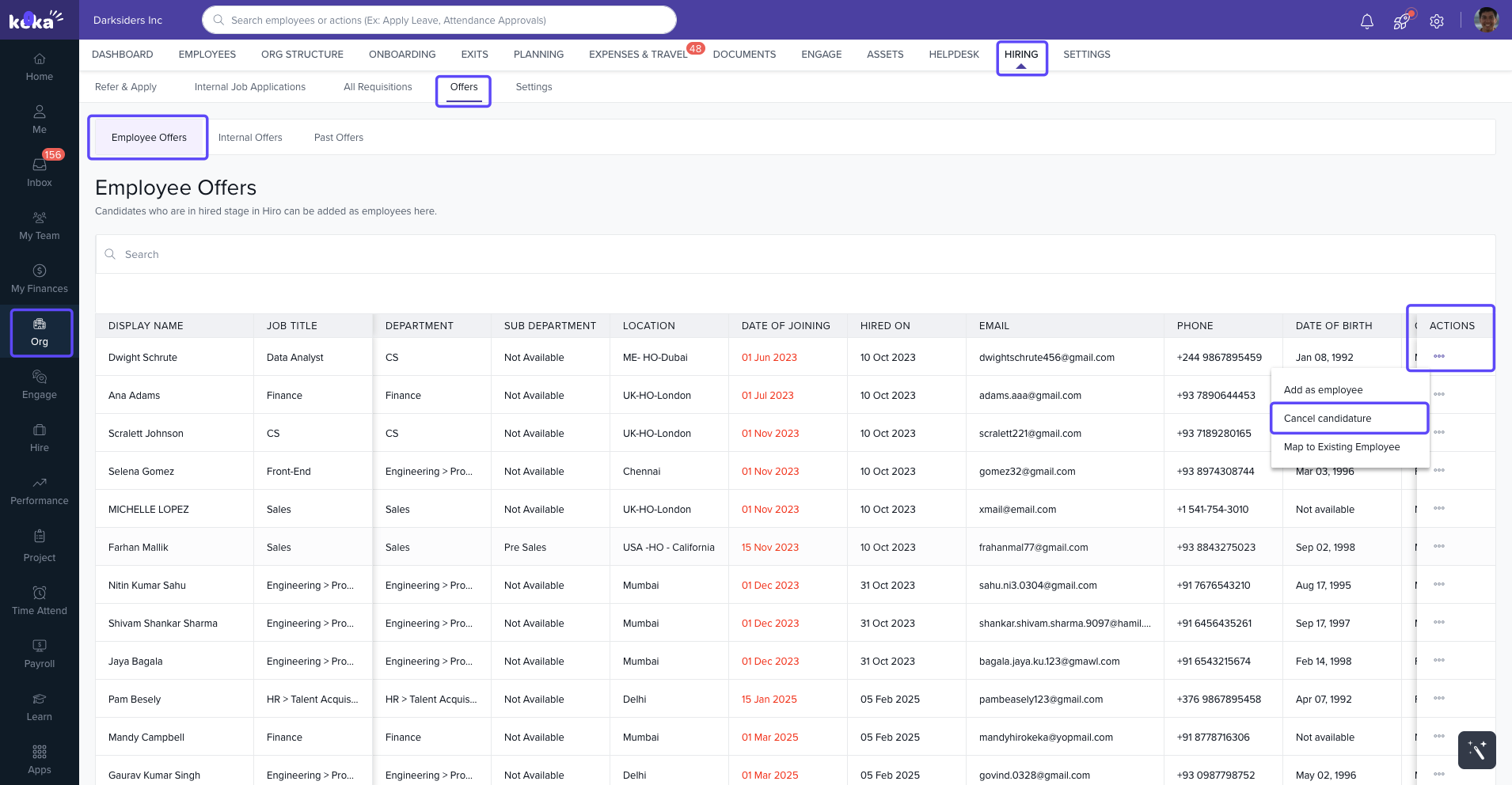Switch to Past Offers tab

(338, 138)
